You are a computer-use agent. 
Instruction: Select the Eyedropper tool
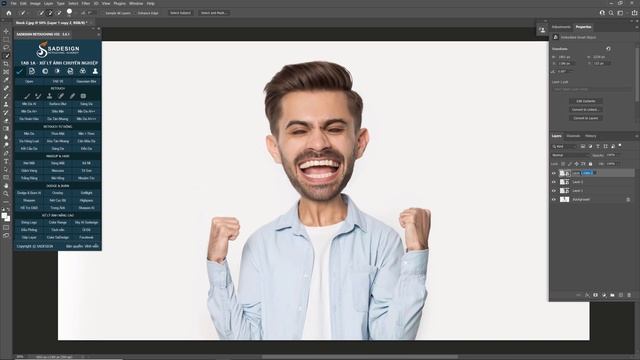(6, 80)
